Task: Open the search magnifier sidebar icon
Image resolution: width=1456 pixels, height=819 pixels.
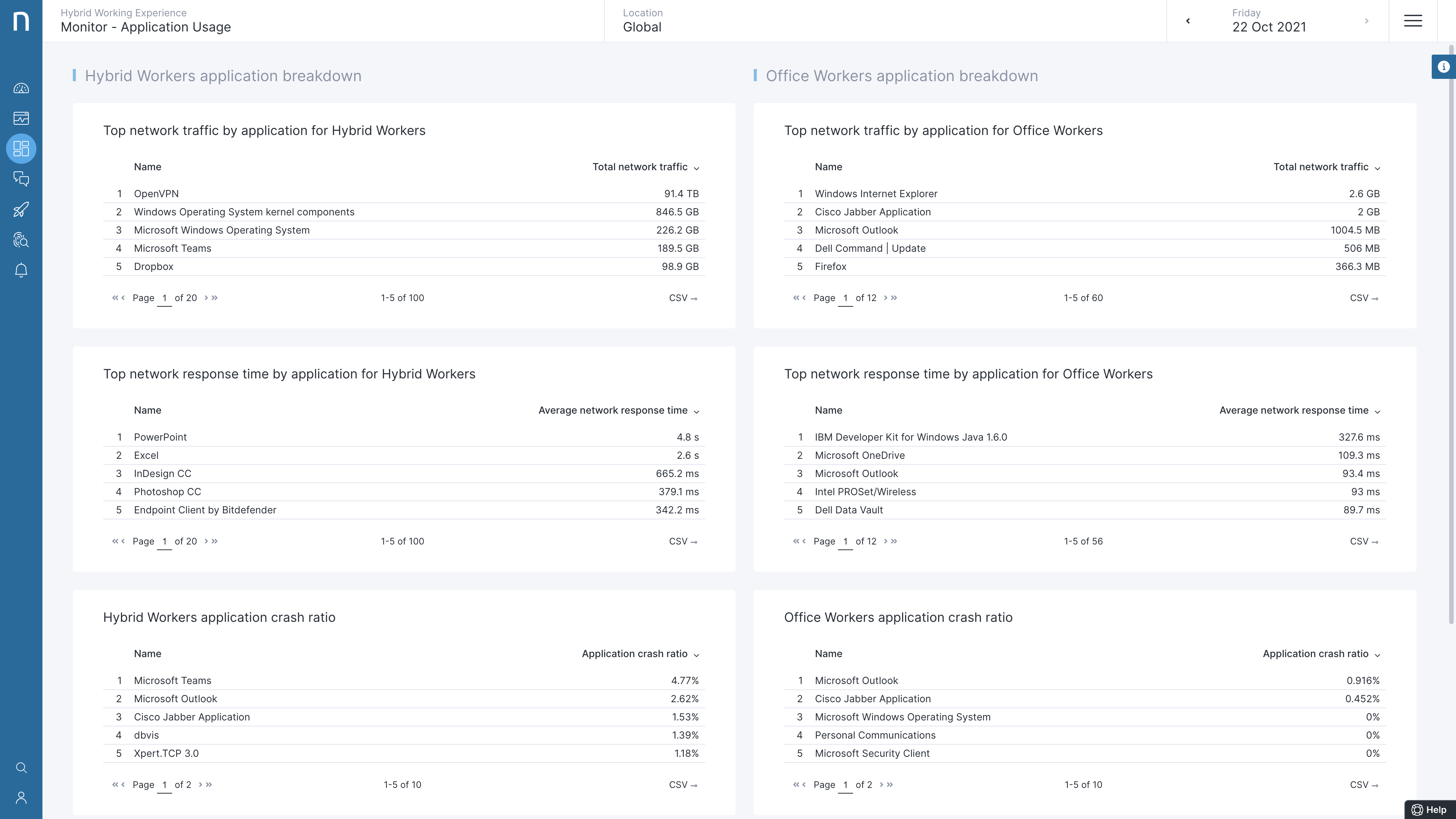Action: click(21, 767)
